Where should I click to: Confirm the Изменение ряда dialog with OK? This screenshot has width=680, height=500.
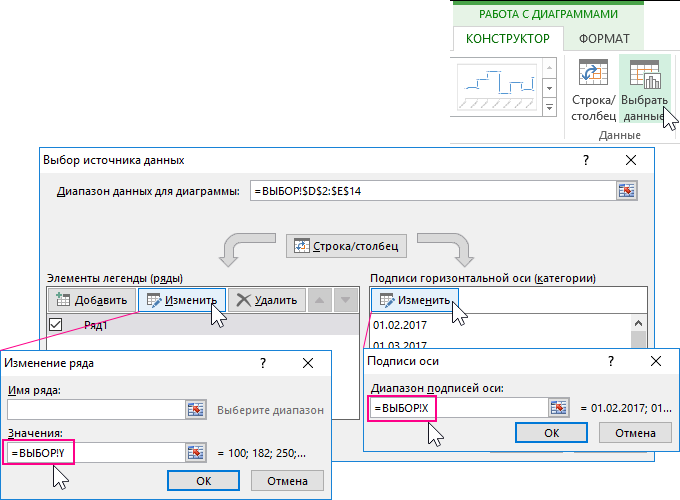point(203,480)
